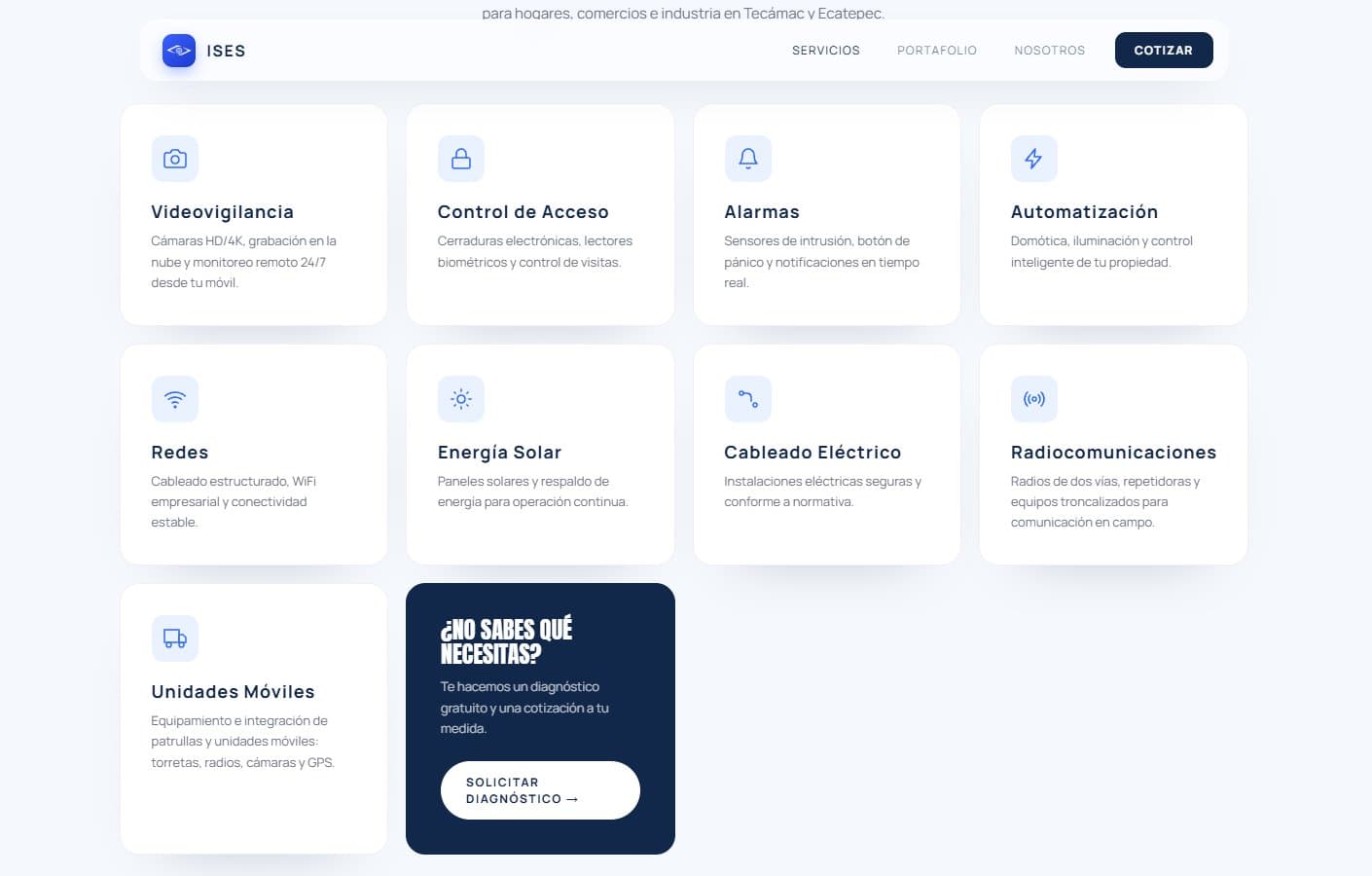Click 'Equipamiento e integración de patrullas' text
This screenshot has height=876, width=1372.
pos(243,742)
